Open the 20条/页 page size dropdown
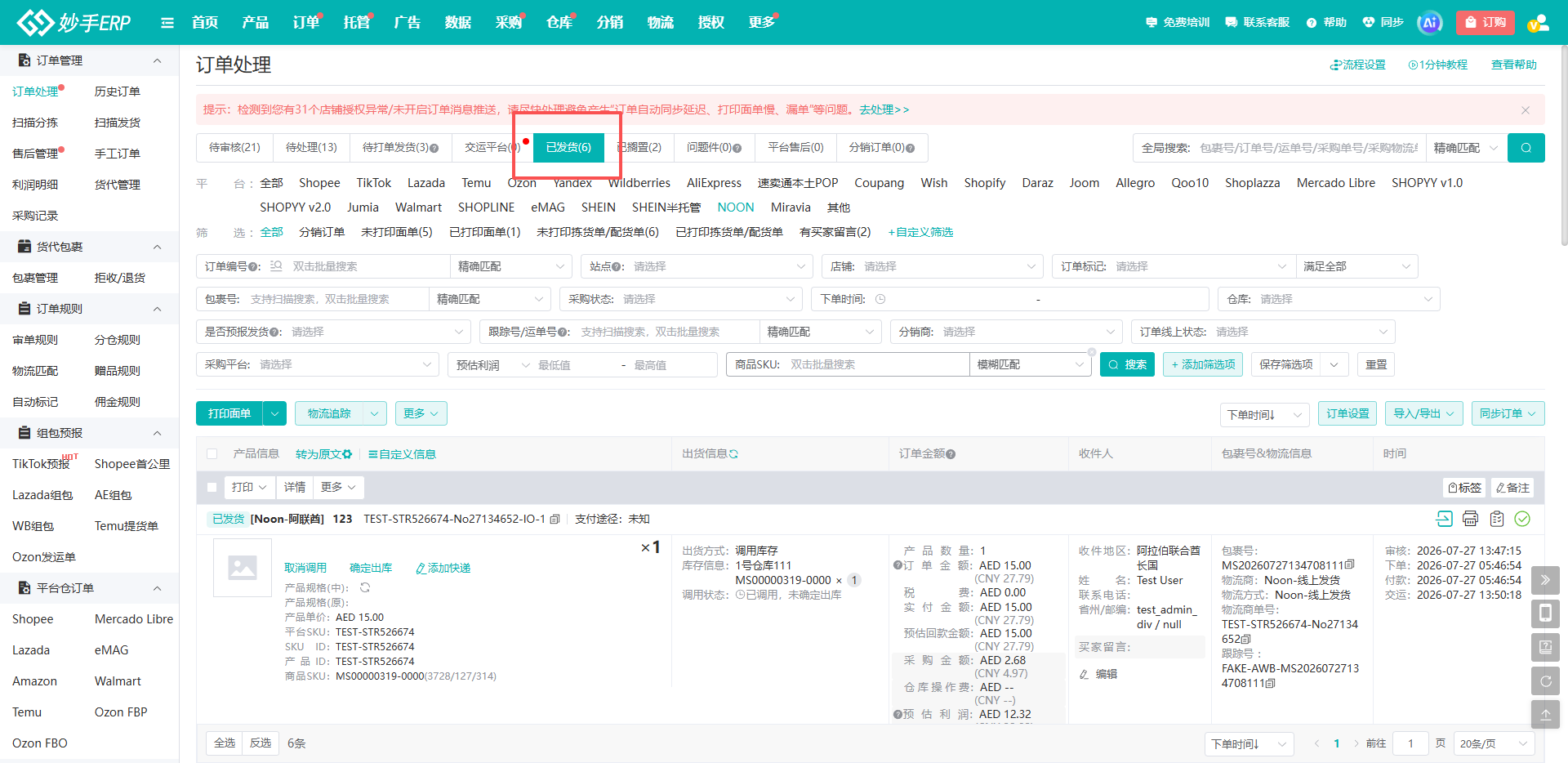Viewport: 1568px width, 763px height. tap(1494, 744)
